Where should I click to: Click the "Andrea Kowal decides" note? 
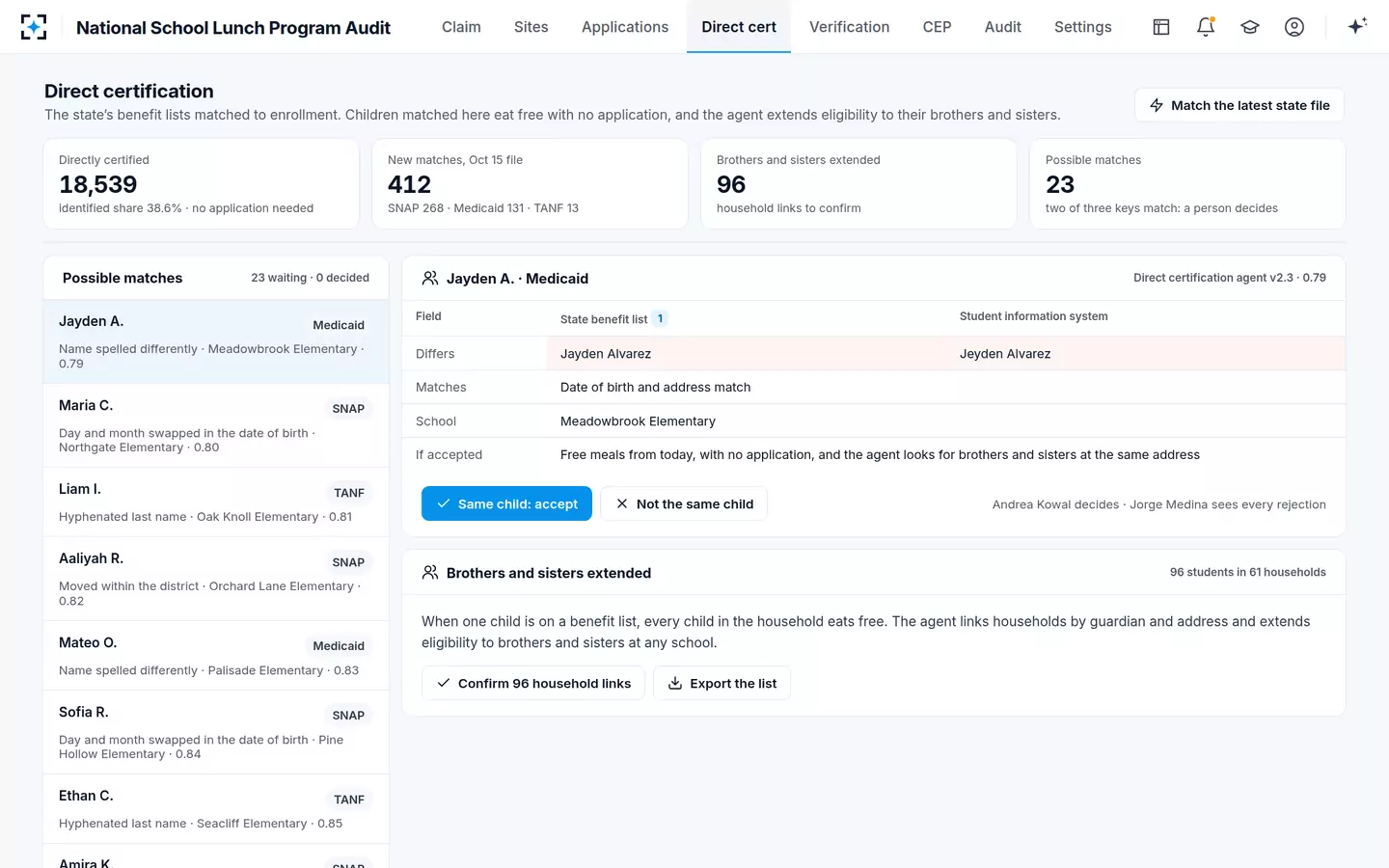pos(1056,504)
